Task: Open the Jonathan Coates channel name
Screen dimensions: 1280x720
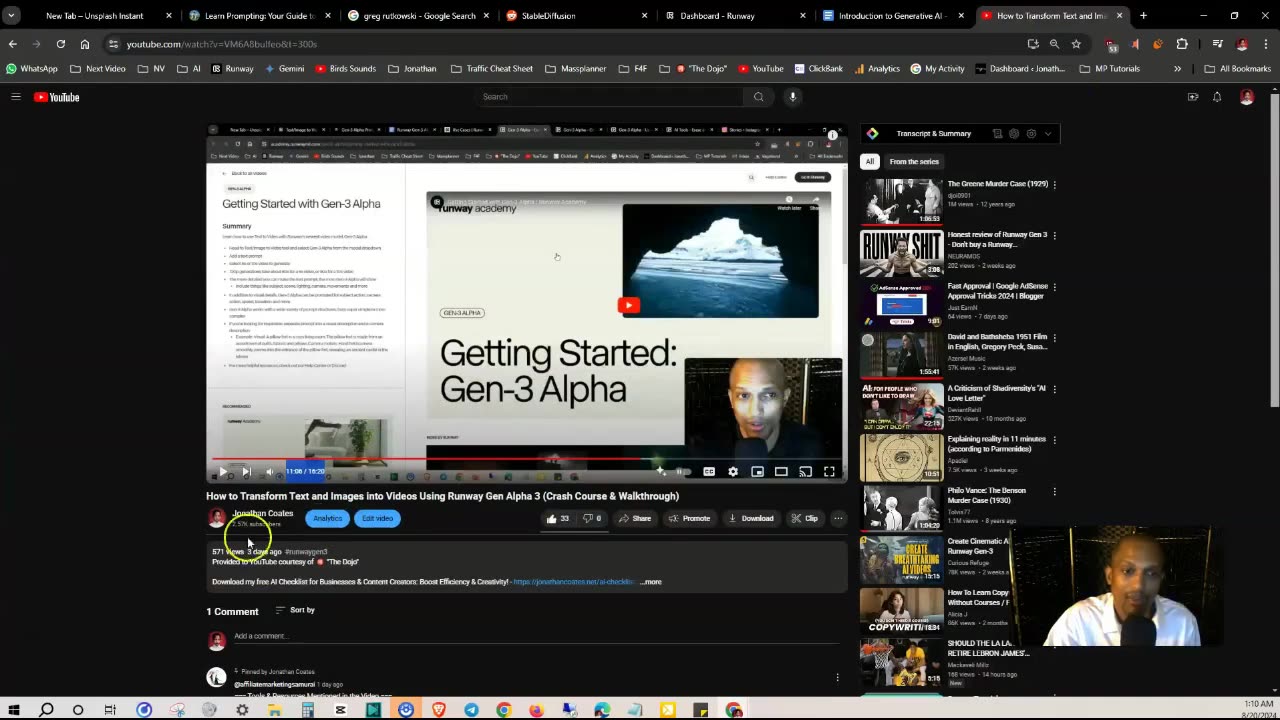Action: tap(263, 513)
